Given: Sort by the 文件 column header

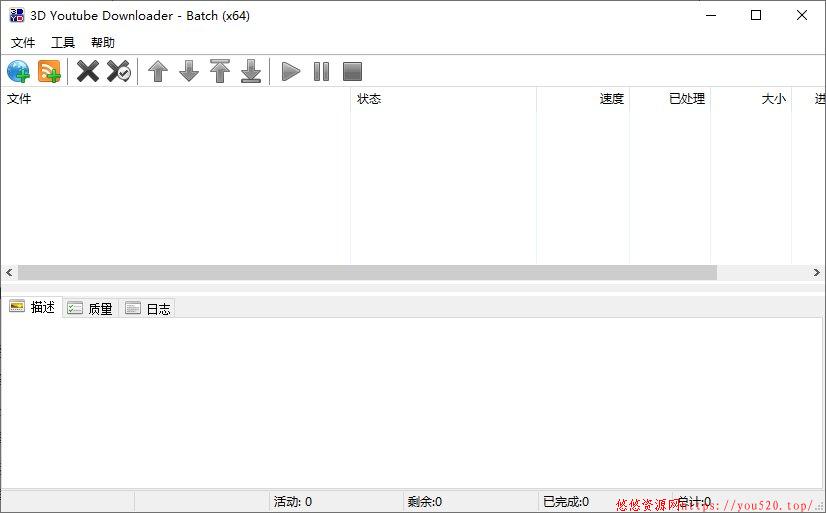Looking at the screenshot, I should pos(175,98).
